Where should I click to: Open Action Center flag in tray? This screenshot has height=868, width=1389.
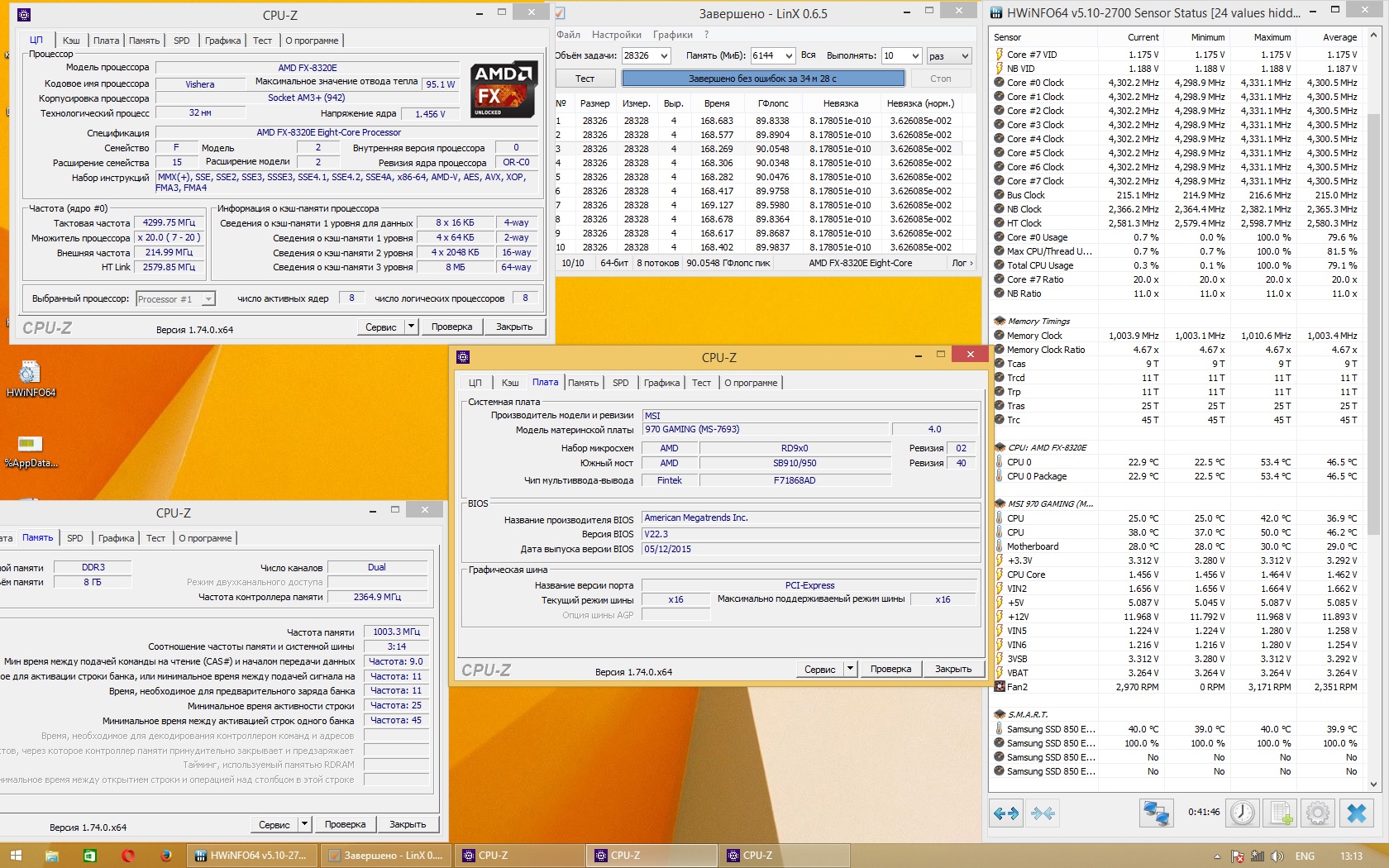pos(1238,856)
